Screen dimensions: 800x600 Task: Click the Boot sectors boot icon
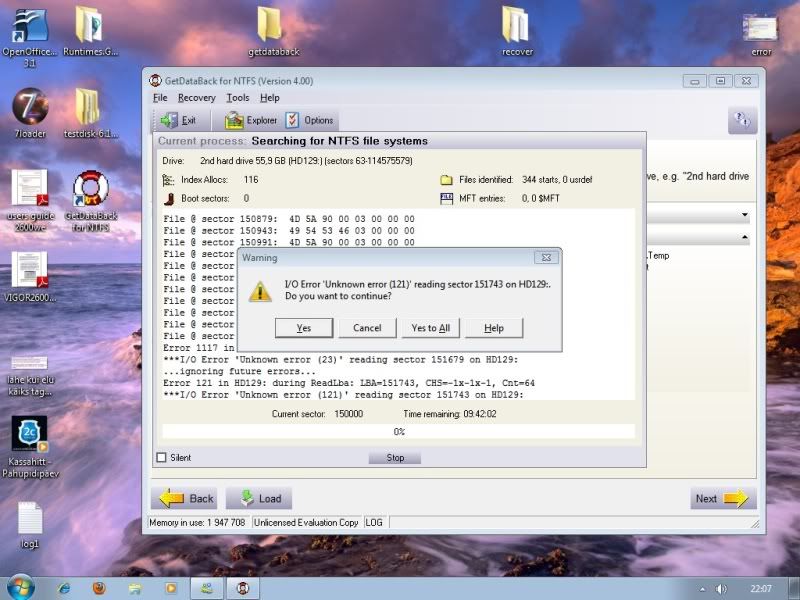[x=169, y=198]
